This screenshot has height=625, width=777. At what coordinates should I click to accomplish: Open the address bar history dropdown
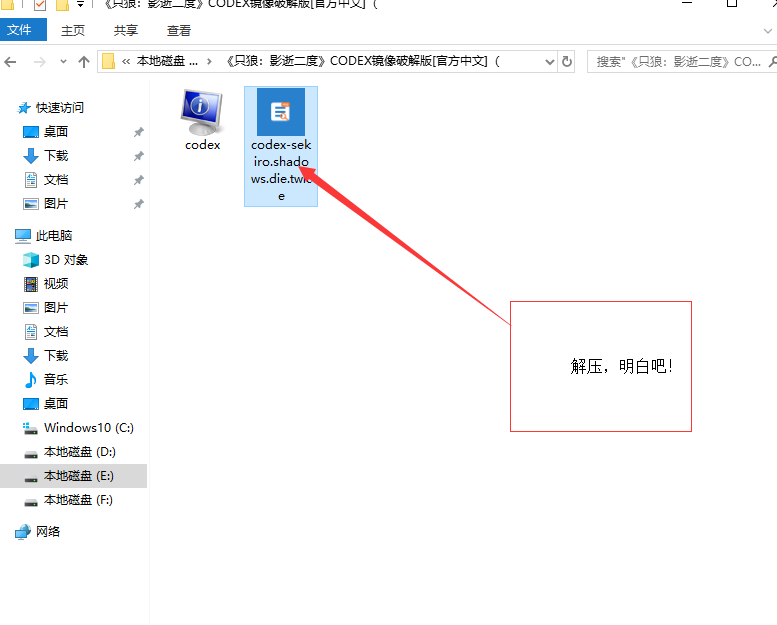[x=550, y=62]
